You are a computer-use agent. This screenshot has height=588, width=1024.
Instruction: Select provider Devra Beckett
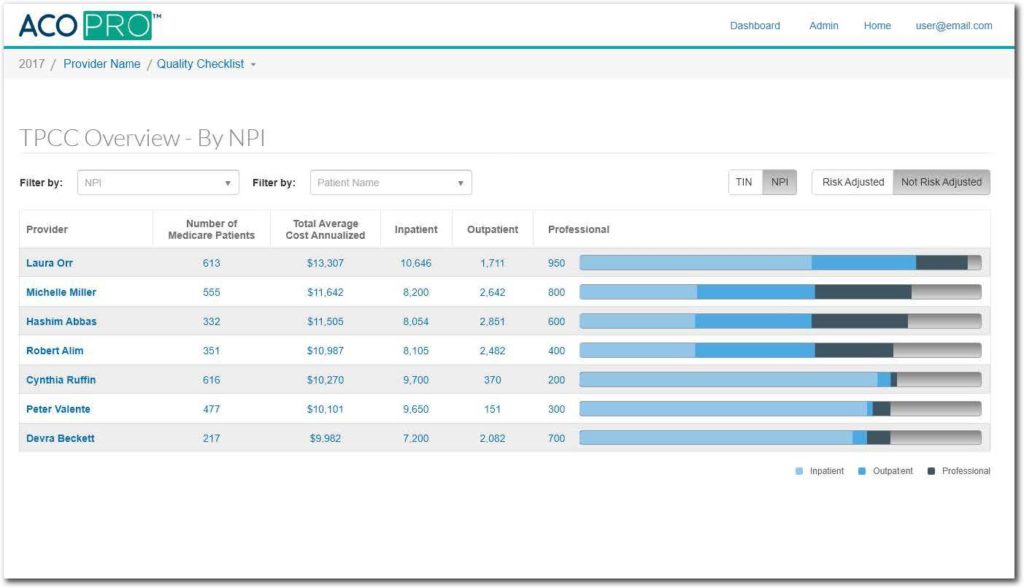click(x=60, y=438)
